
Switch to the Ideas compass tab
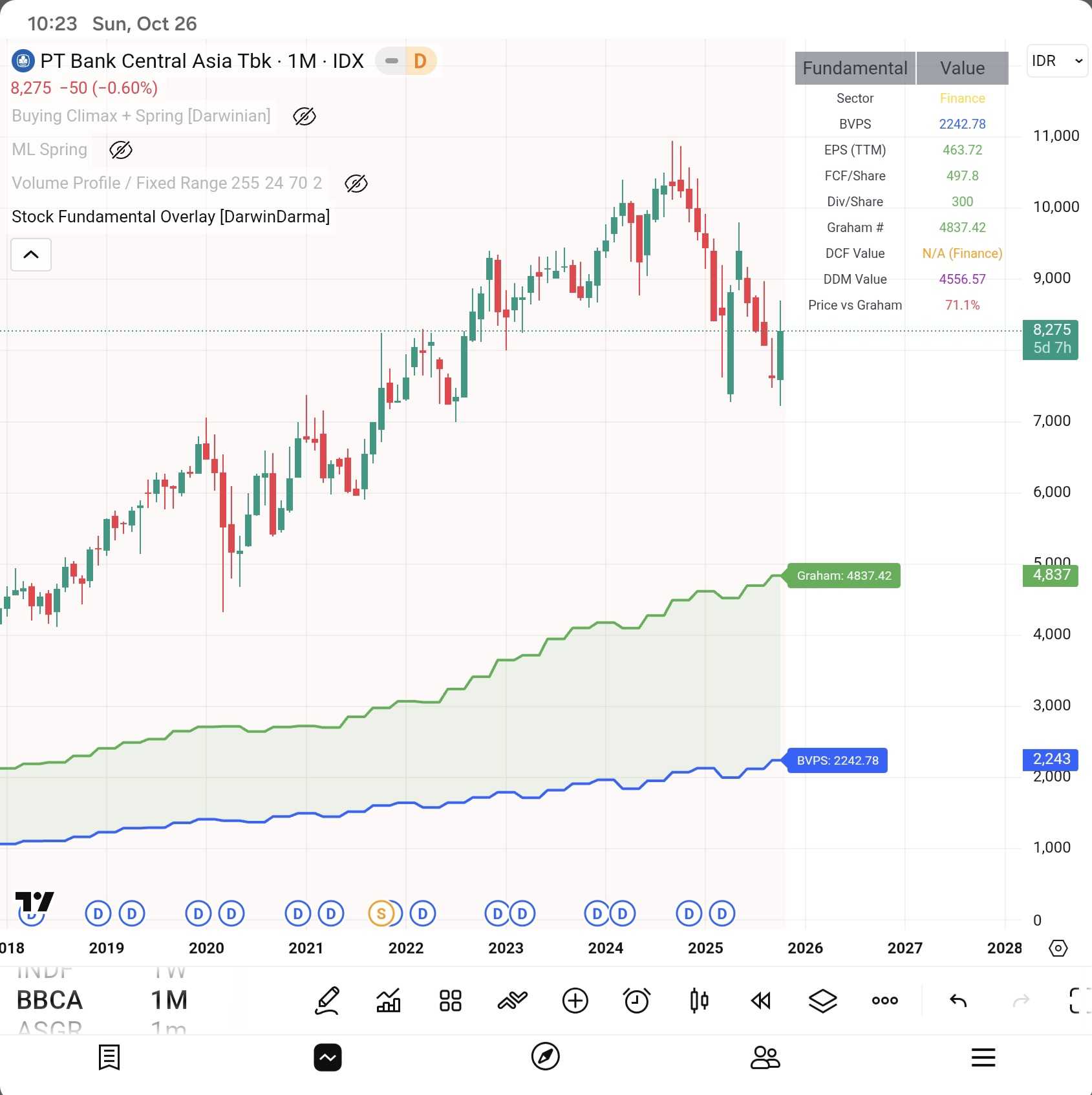pos(545,1057)
